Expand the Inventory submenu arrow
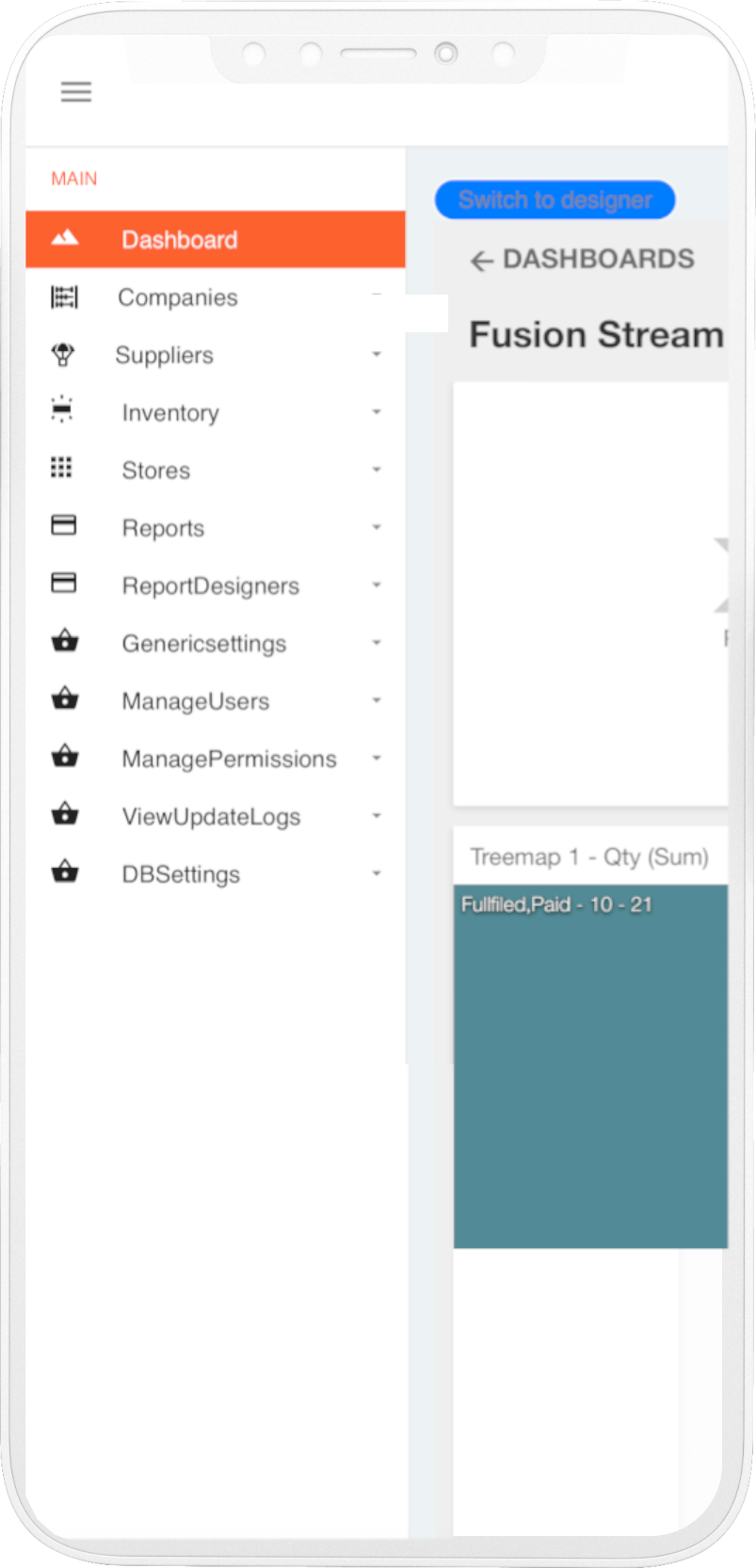Image resolution: width=756 pixels, height=1568 pixels. (377, 412)
